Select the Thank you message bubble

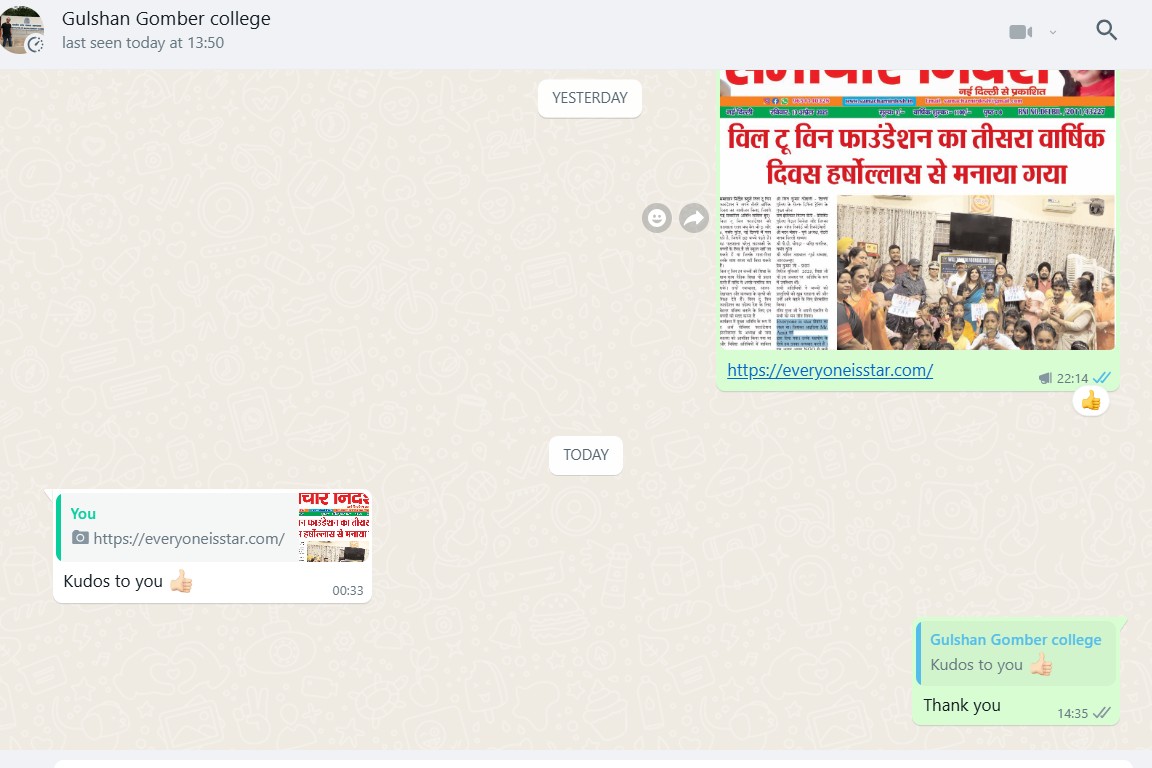962,705
